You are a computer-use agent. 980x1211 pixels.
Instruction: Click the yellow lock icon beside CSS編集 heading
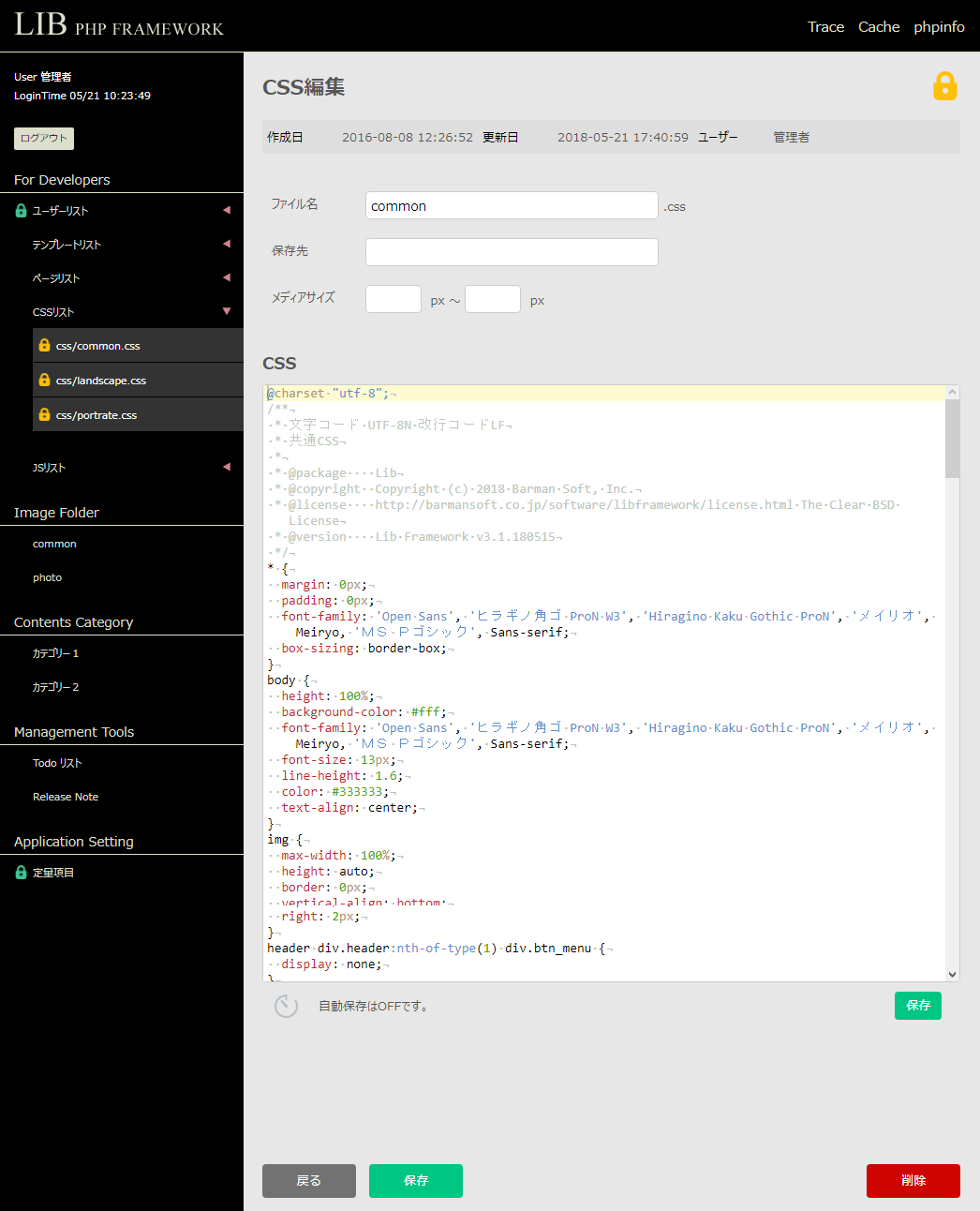pos(944,86)
